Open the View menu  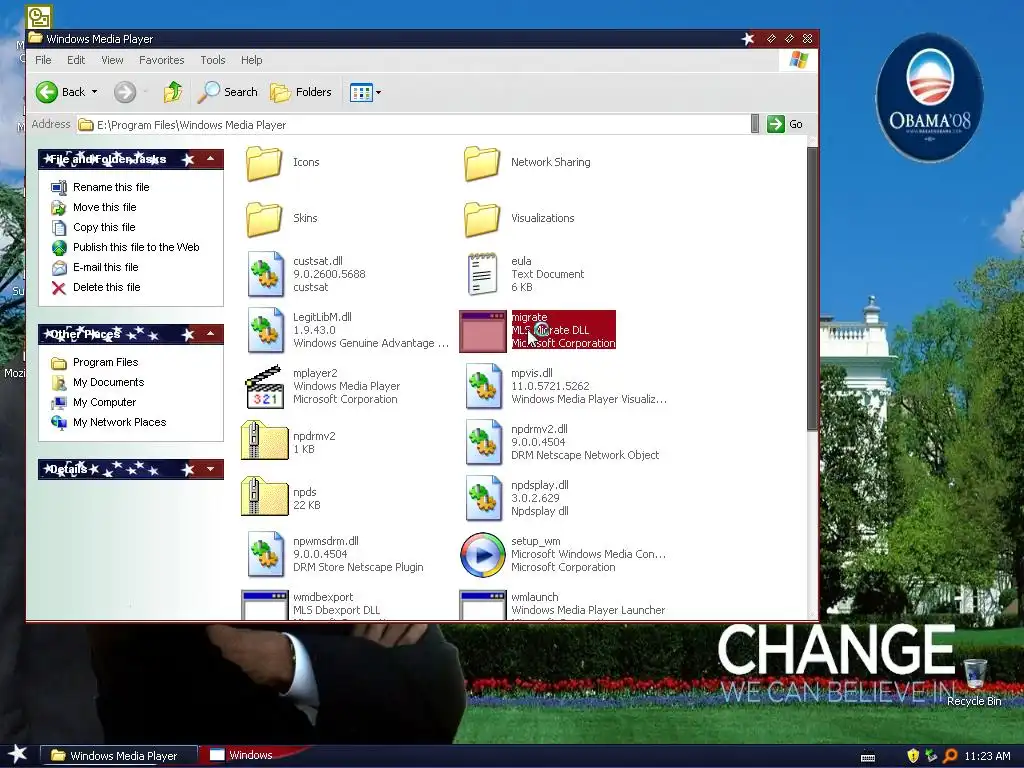(x=112, y=60)
